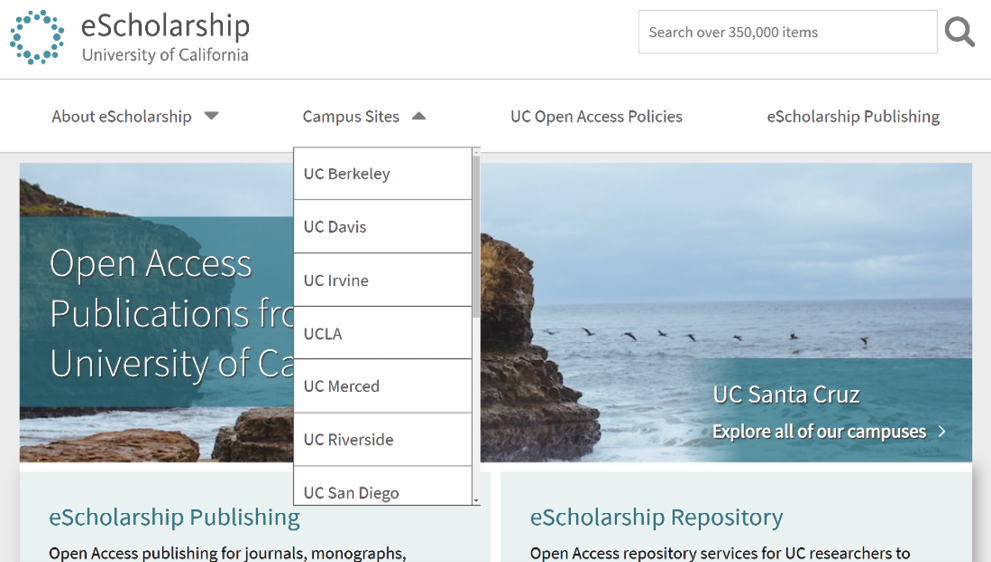The height and width of the screenshot is (562, 991).
Task: Pick UC Merced from the dropdown
Action: 382,386
